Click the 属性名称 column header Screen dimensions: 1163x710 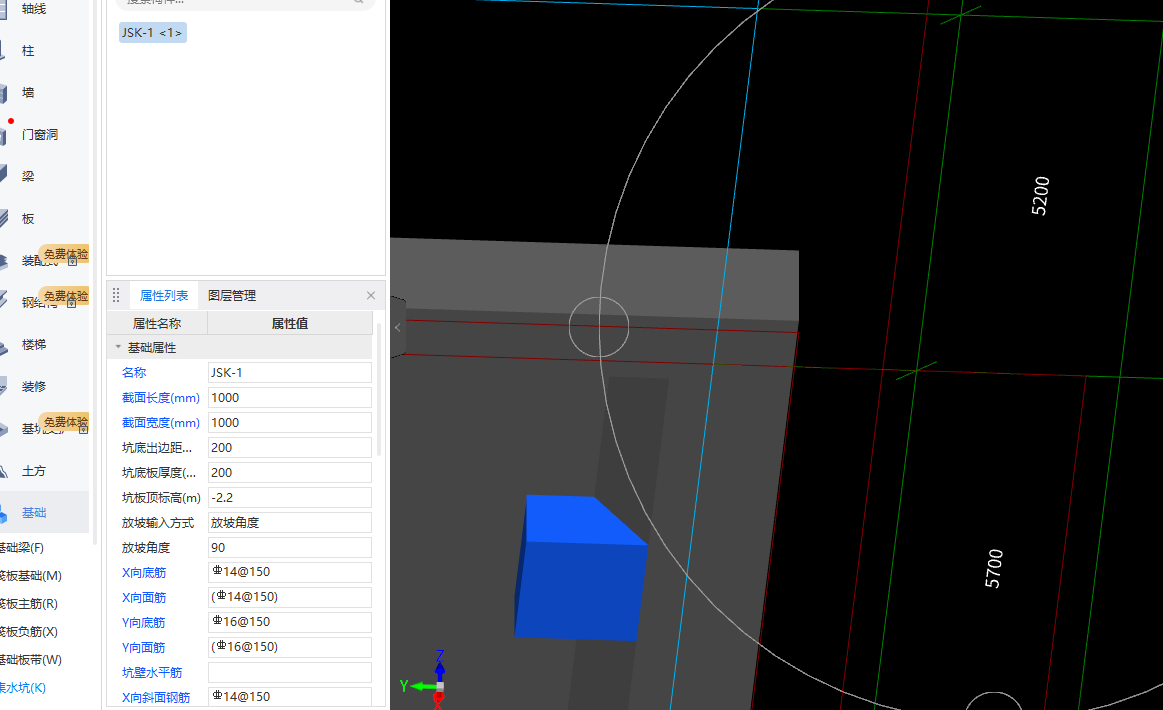click(157, 323)
